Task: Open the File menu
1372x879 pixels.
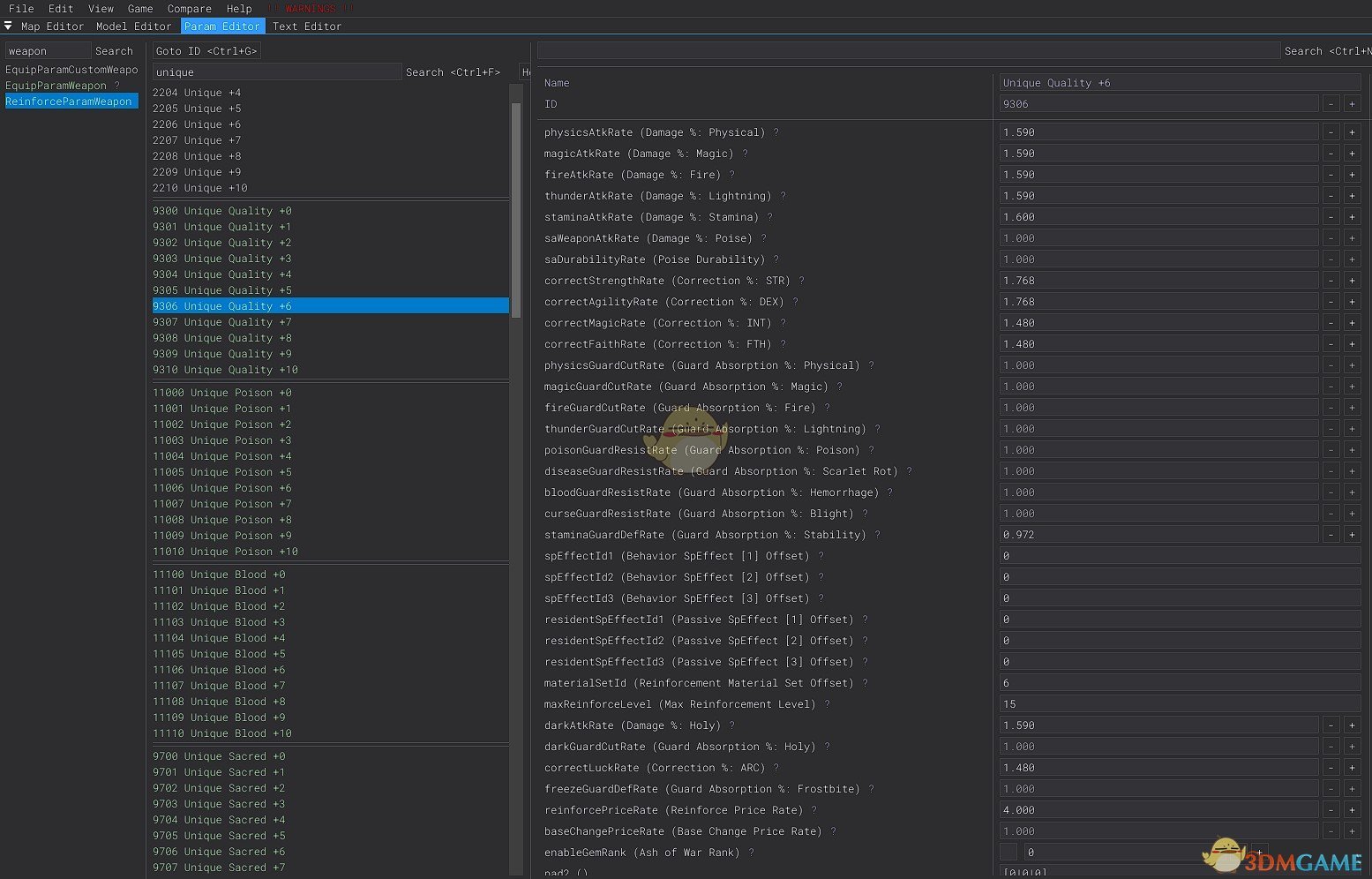Action: click(21, 9)
